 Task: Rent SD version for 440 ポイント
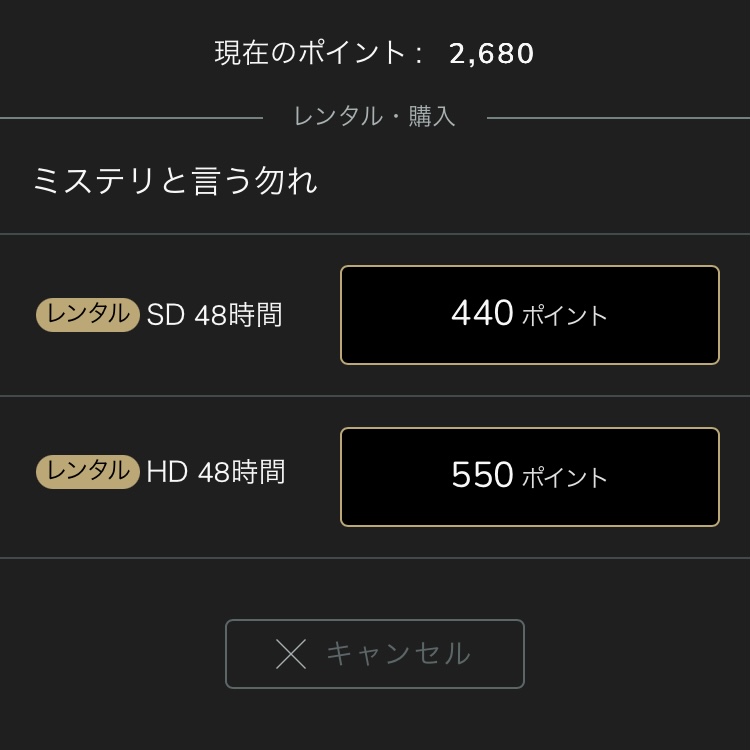(x=529, y=315)
